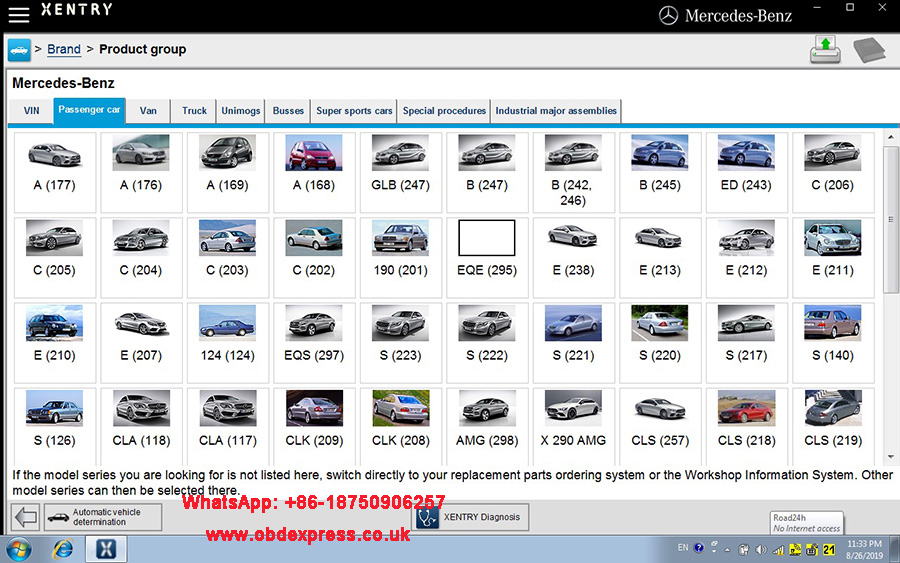The height and width of the screenshot is (563, 900).
Task: Open the Windows Start menu
Action: point(18,550)
